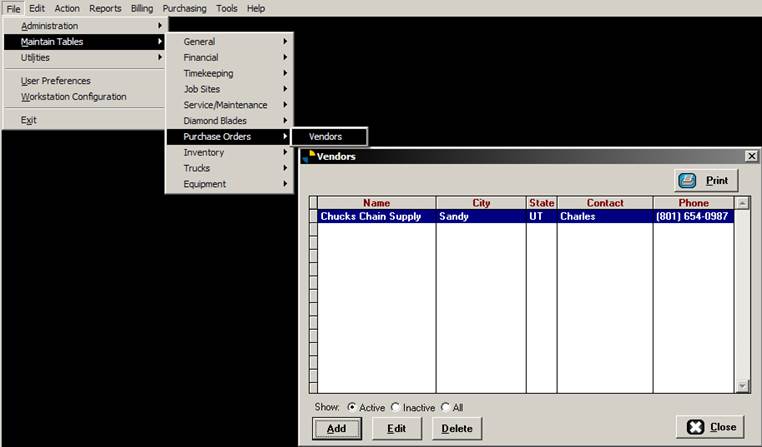Select the Inactive radio button
The image size is (762, 447).
(x=395, y=407)
